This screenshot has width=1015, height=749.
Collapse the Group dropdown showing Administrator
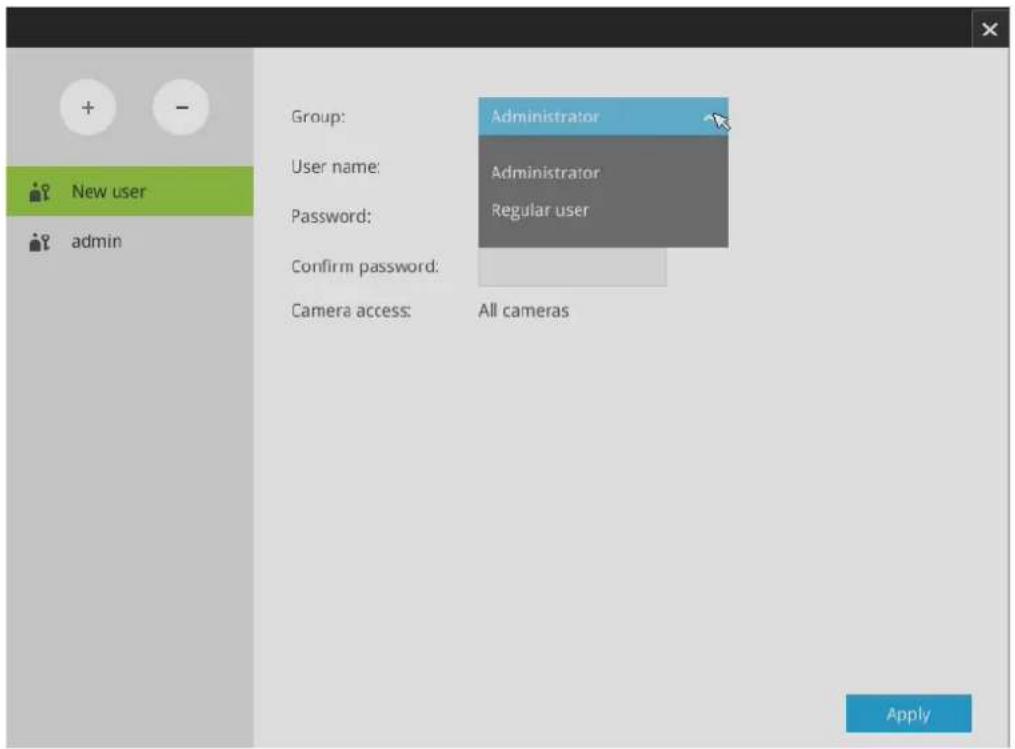603,117
